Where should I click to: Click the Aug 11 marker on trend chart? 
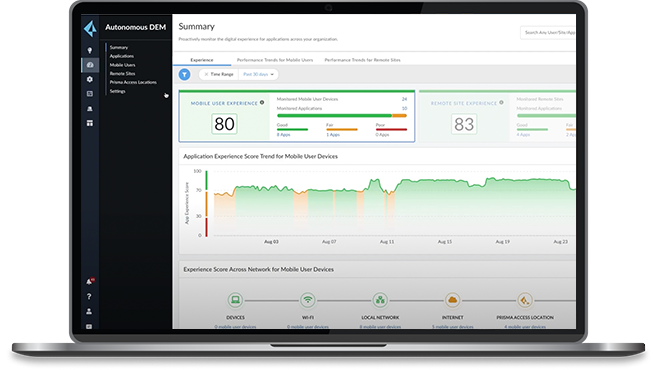[387, 242]
